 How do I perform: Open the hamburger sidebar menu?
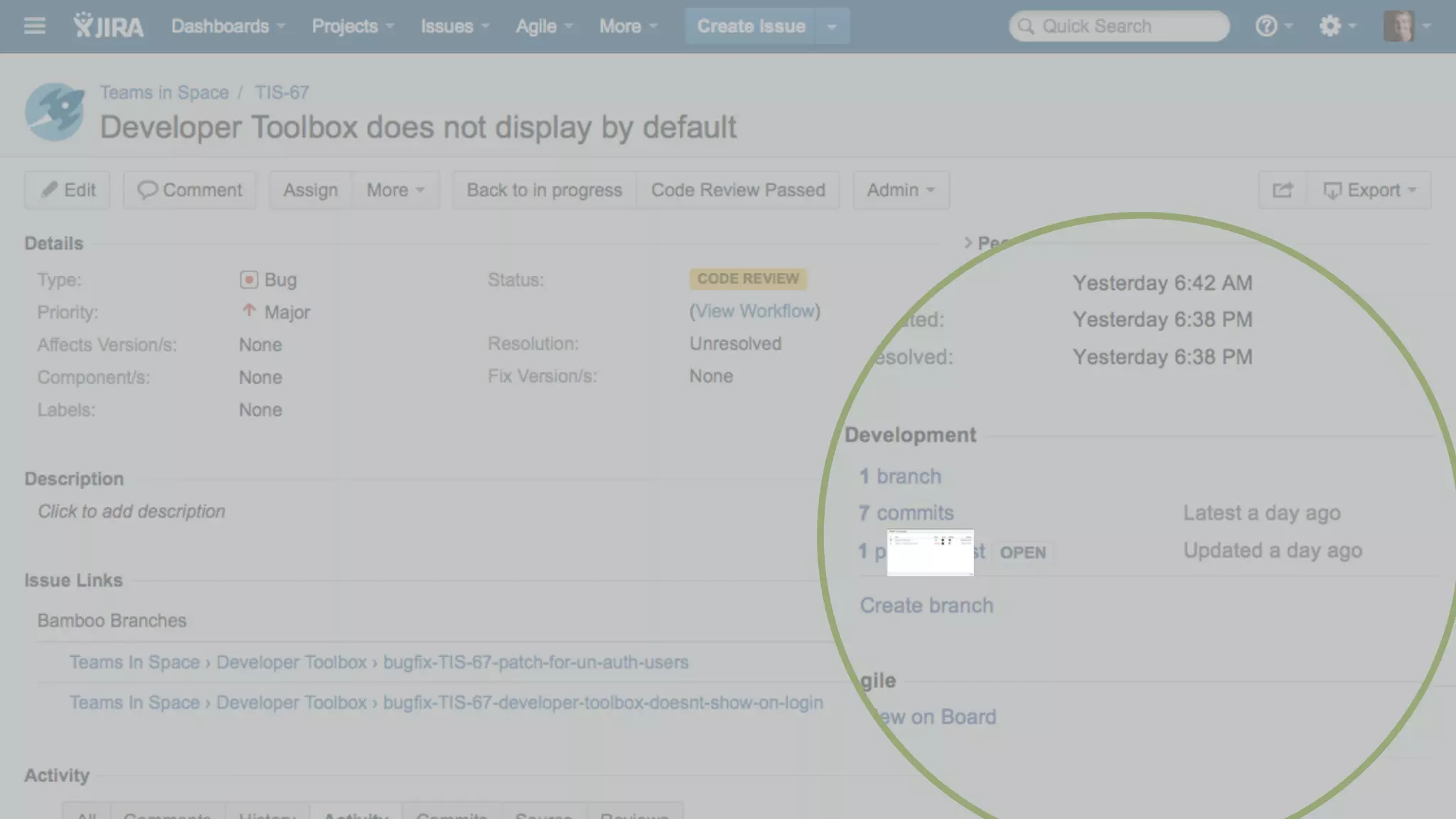(x=34, y=26)
